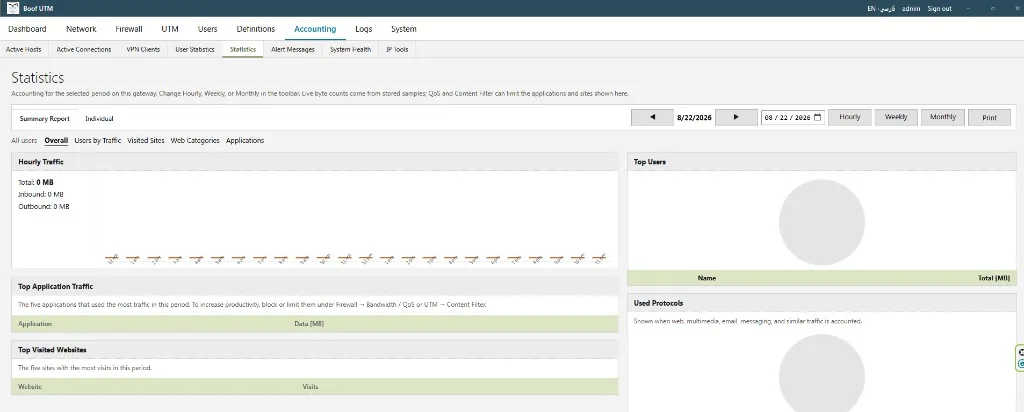1024x412 pixels.
Task: Open the Firewall menu
Action: click(x=129, y=29)
